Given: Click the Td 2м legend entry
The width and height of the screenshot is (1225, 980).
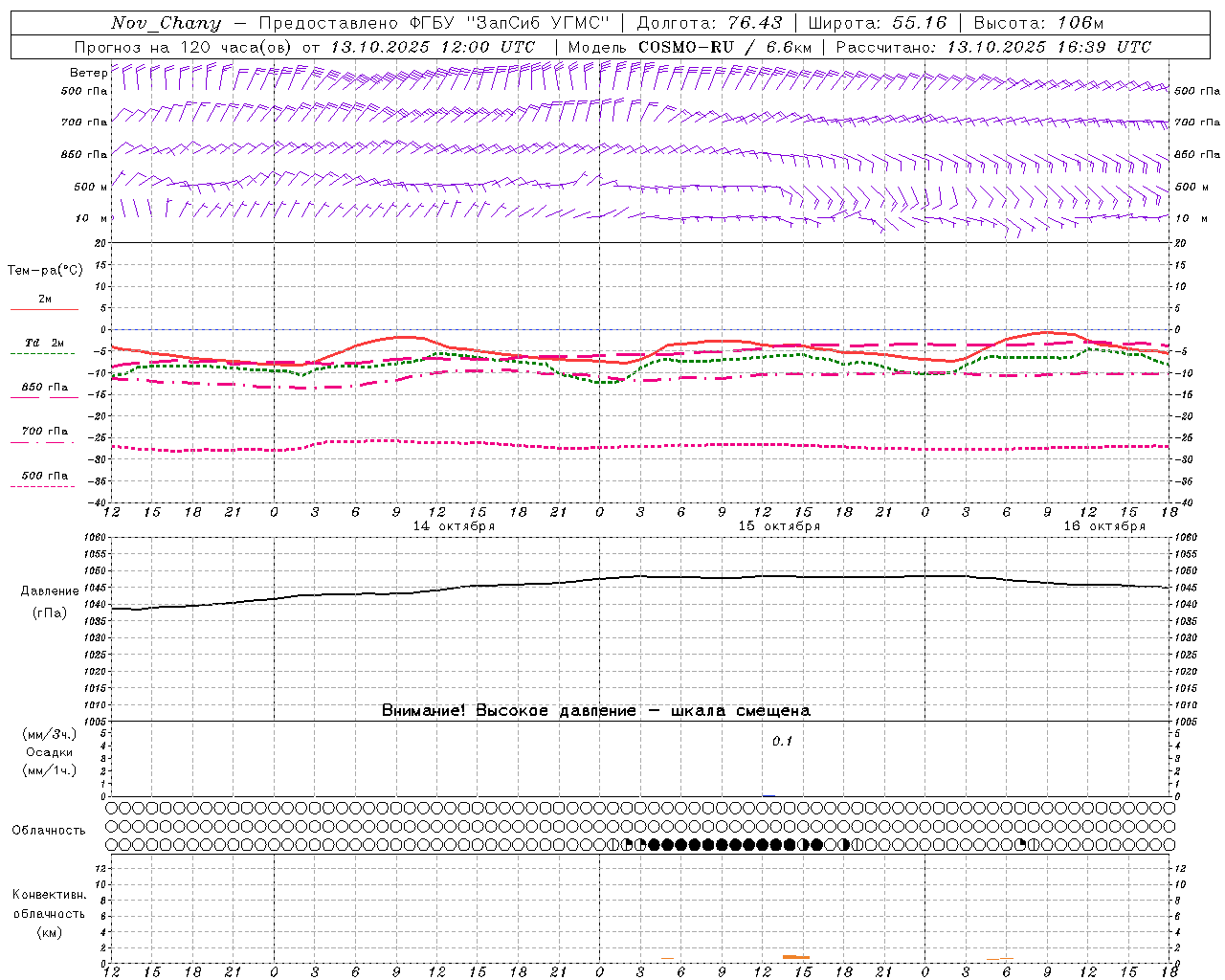Looking at the screenshot, I should tap(44, 343).
